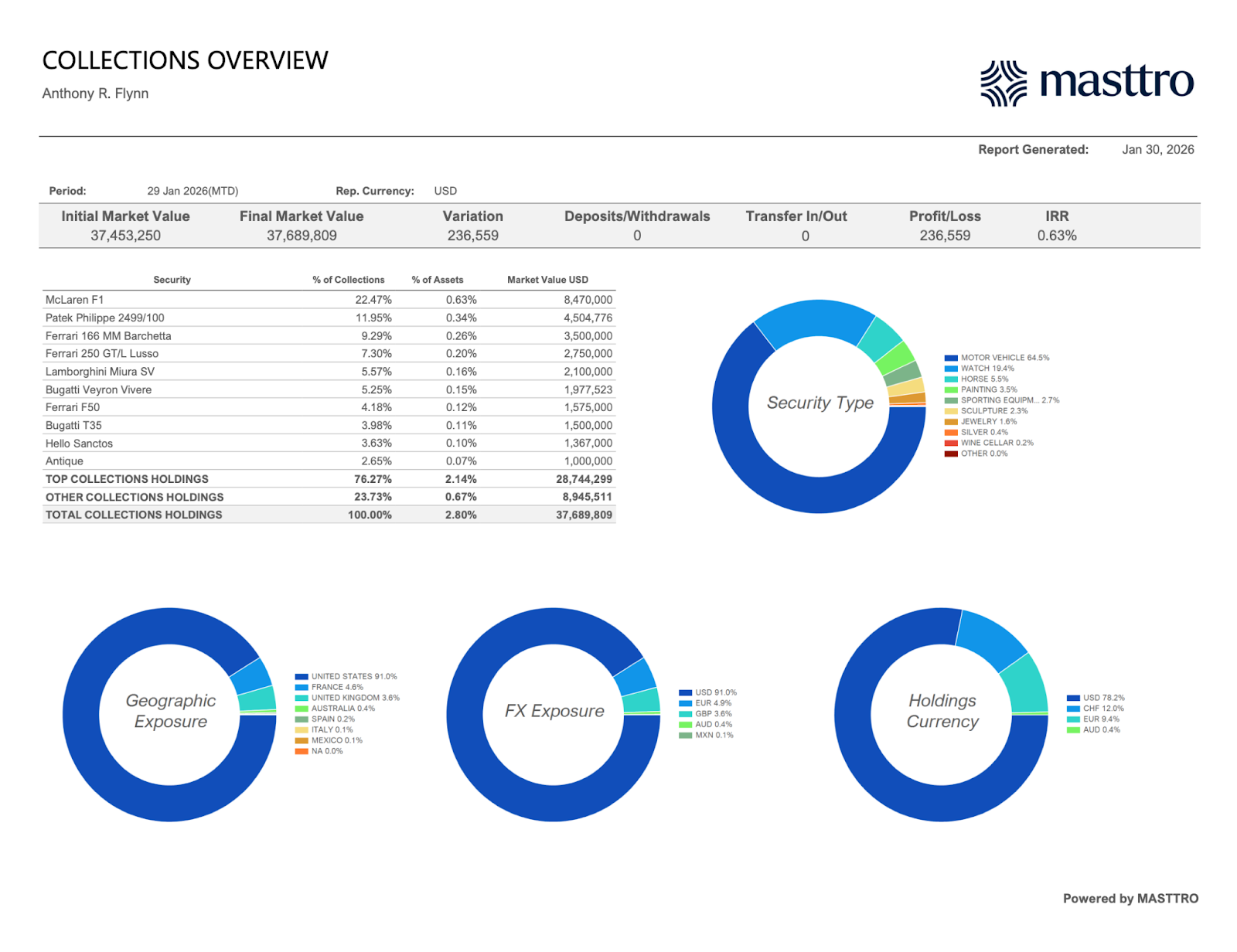1237x952 pixels.
Task: Click Holdings Currency USD 78.2% entry
Action: 1096,698
